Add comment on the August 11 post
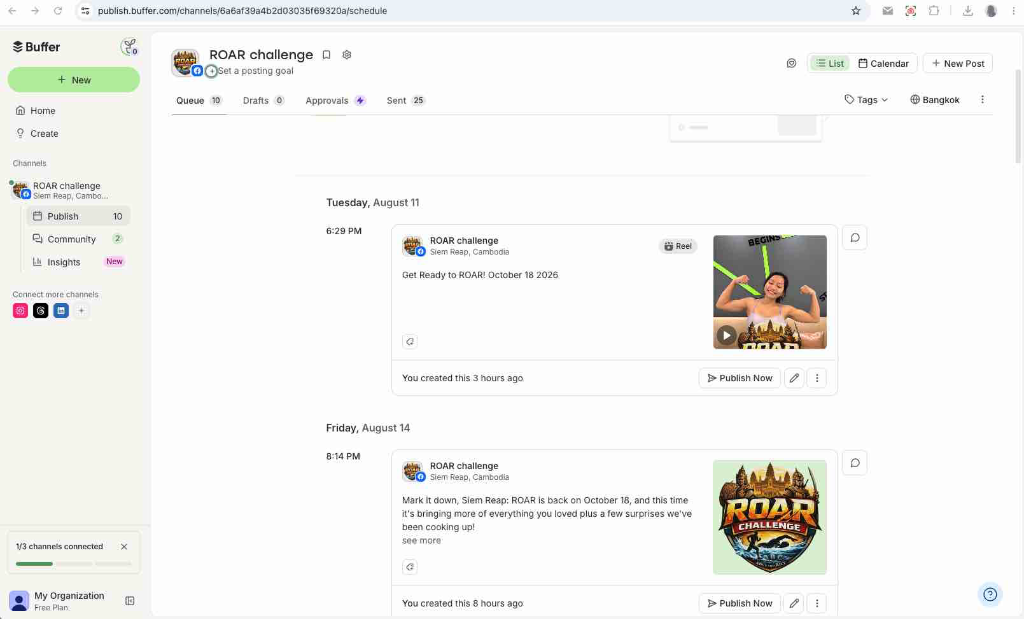Viewport: 1024px width, 619px height. coord(855,238)
